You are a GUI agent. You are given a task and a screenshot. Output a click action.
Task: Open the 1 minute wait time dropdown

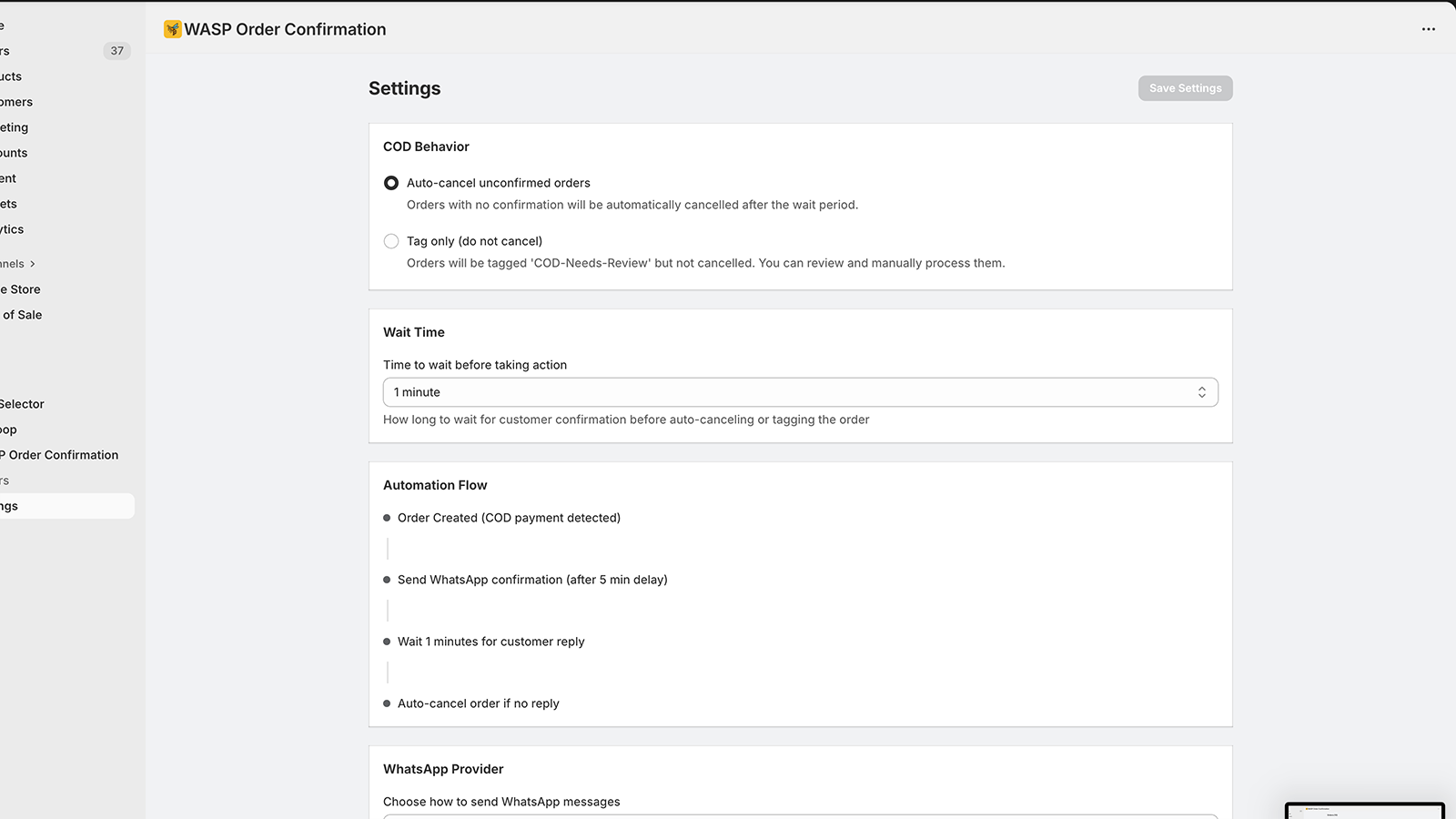coord(801,392)
